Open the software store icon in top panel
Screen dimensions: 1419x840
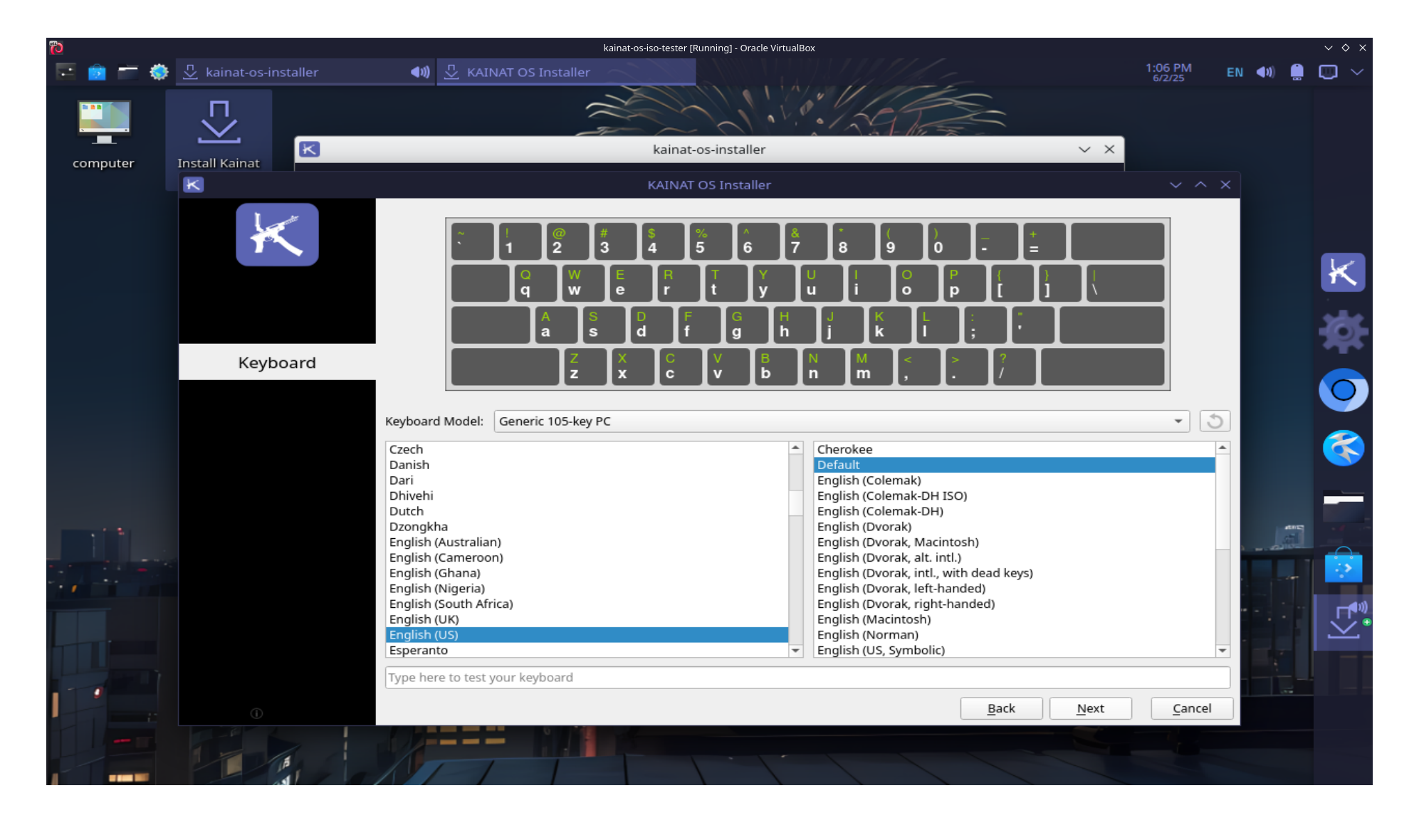[x=97, y=72]
